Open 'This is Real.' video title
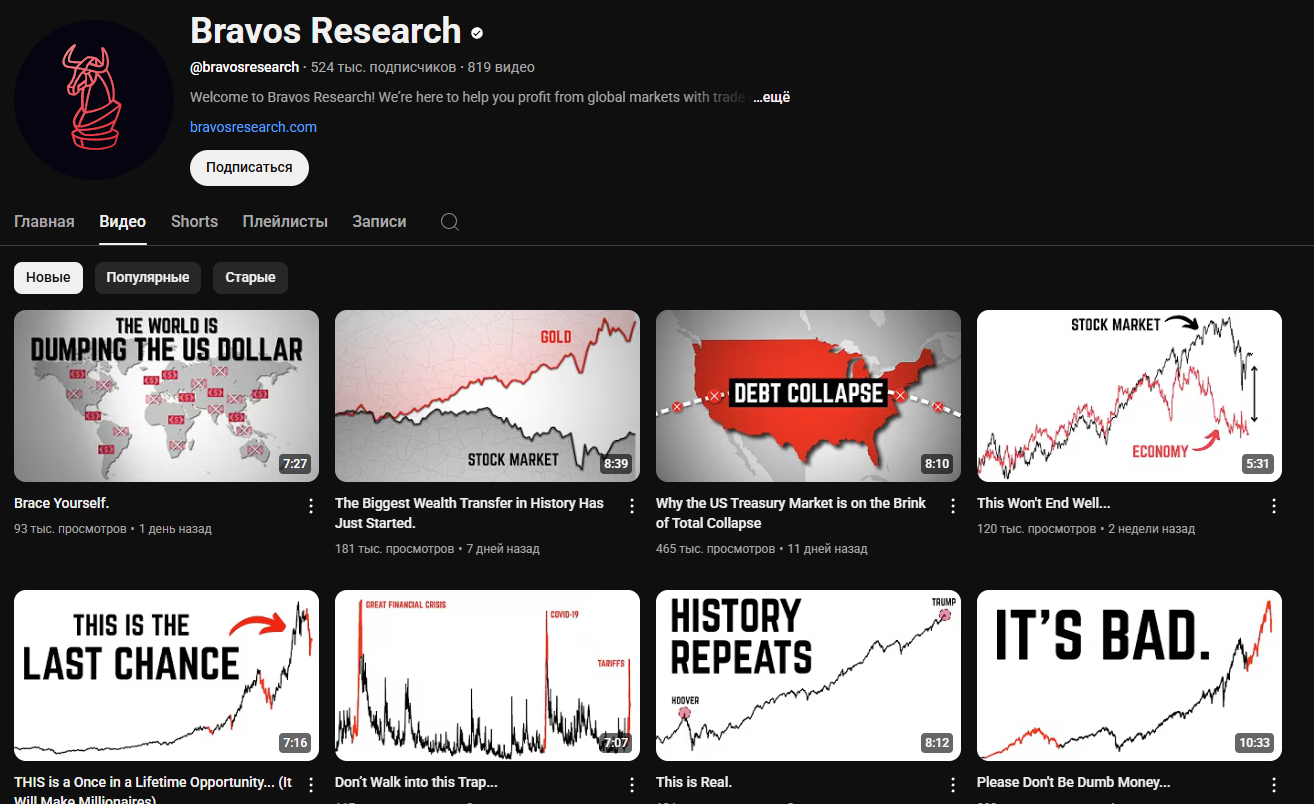1314x804 pixels. pyautogui.click(x=694, y=782)
